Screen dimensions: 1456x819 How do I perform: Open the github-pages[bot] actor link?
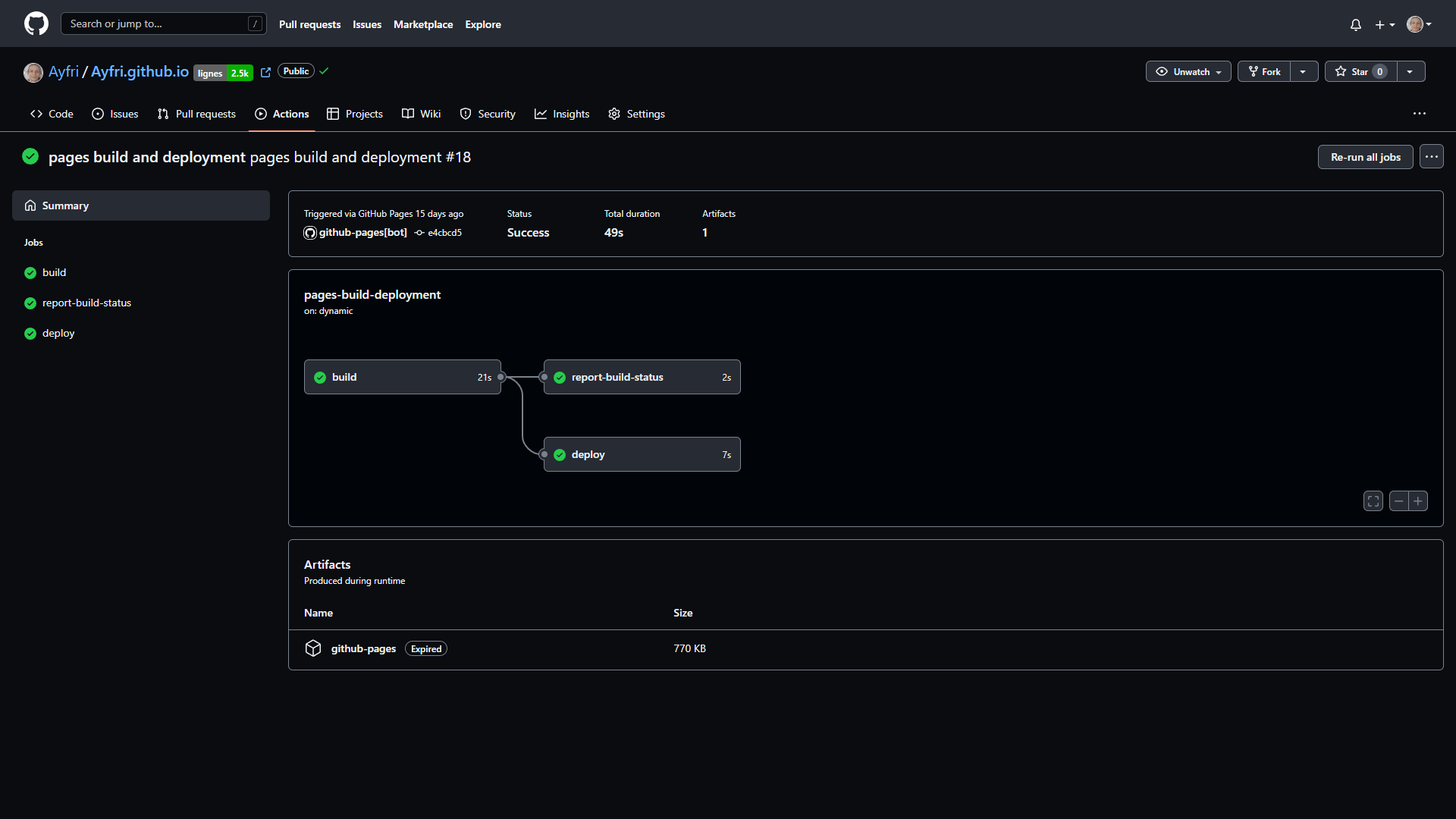click(362, 233)
